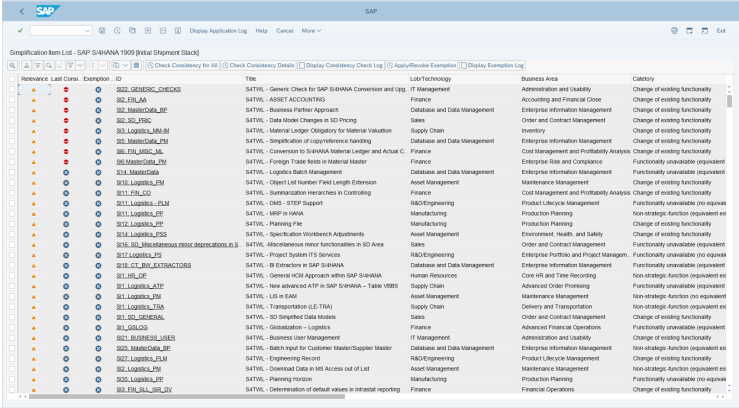Expand the command field dropdown arrow
Screen dimensions: 739x408
click(89, 31)
